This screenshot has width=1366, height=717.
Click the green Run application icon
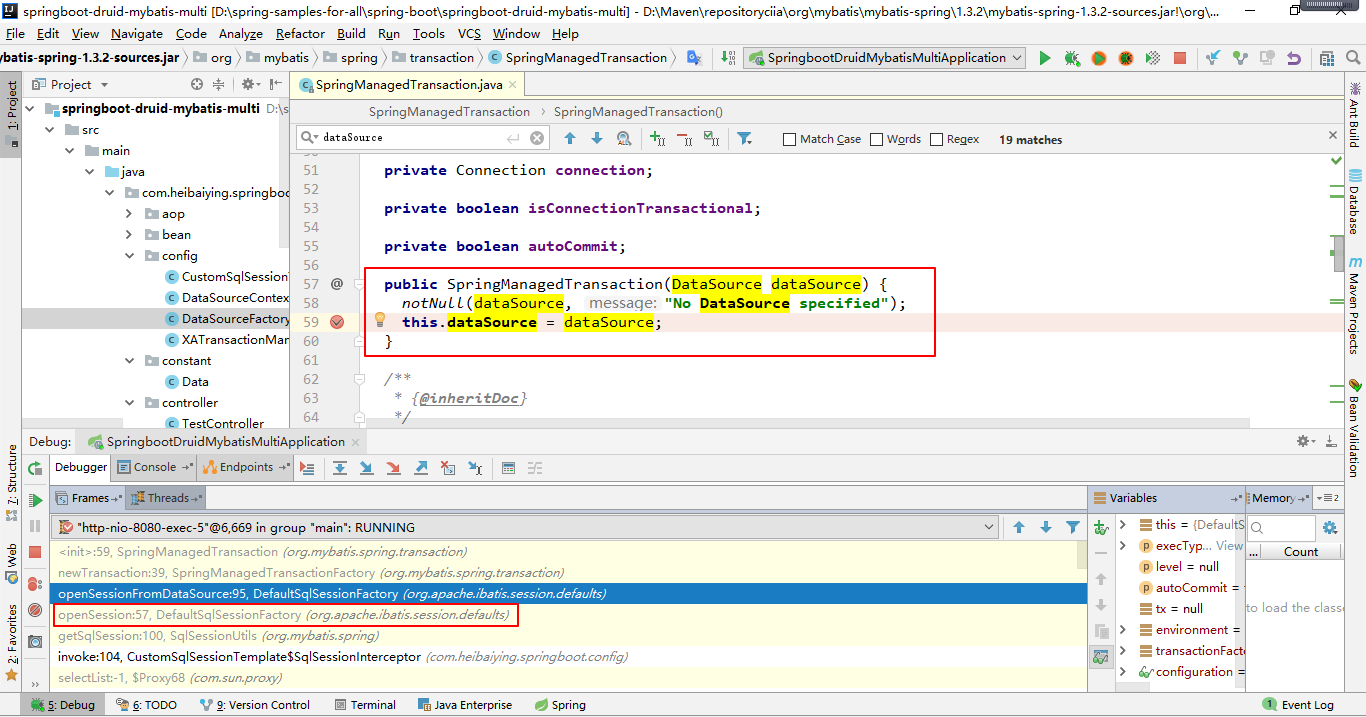pos(1045,58)
